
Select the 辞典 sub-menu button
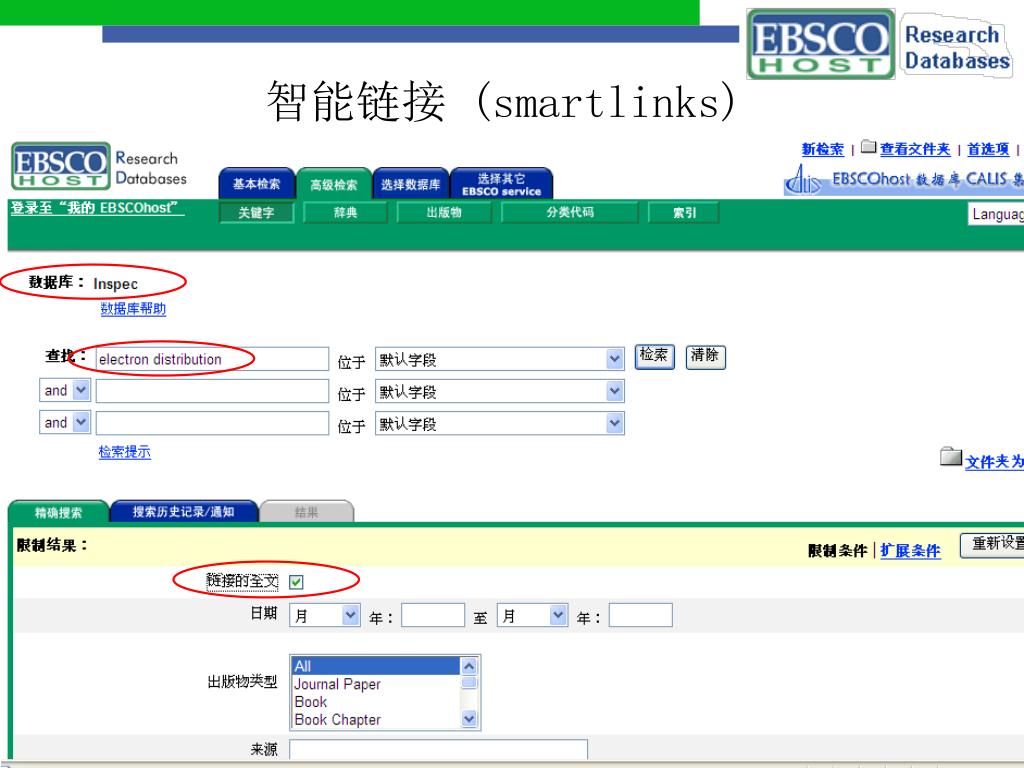tap(345, 212)
